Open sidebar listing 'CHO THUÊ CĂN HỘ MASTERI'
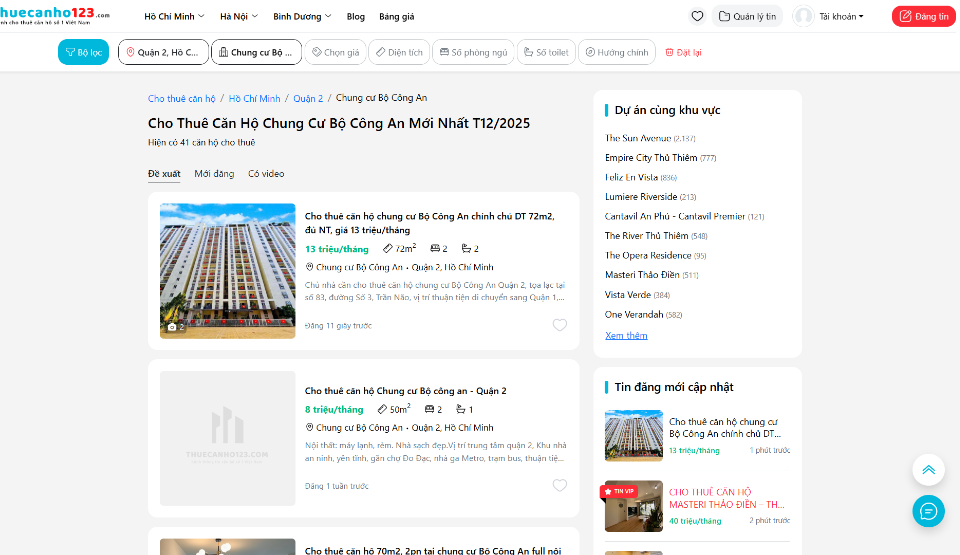This screenshot has width=960, height=555. [x=727, y=498]
